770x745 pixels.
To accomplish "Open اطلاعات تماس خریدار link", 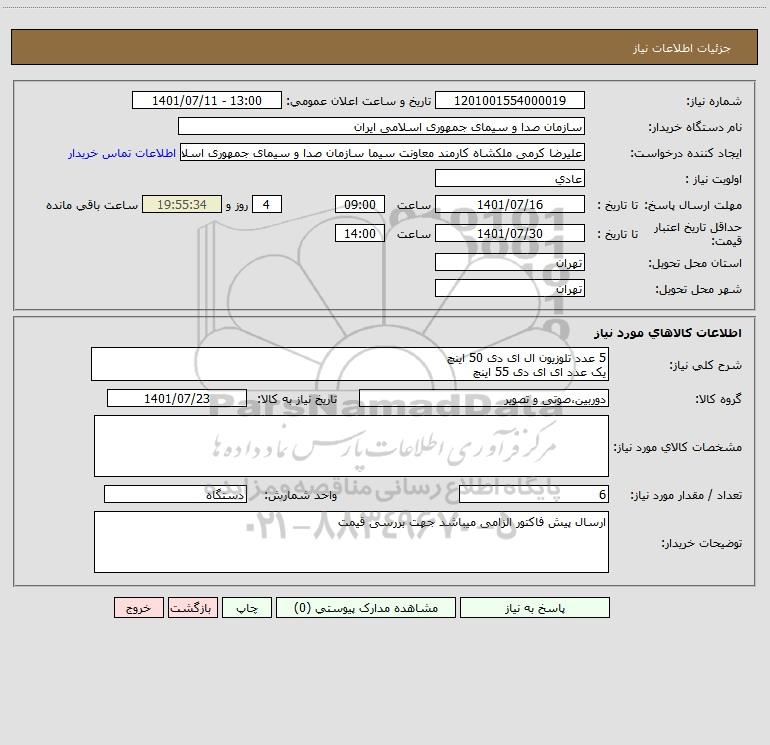I will click(122, 153).
